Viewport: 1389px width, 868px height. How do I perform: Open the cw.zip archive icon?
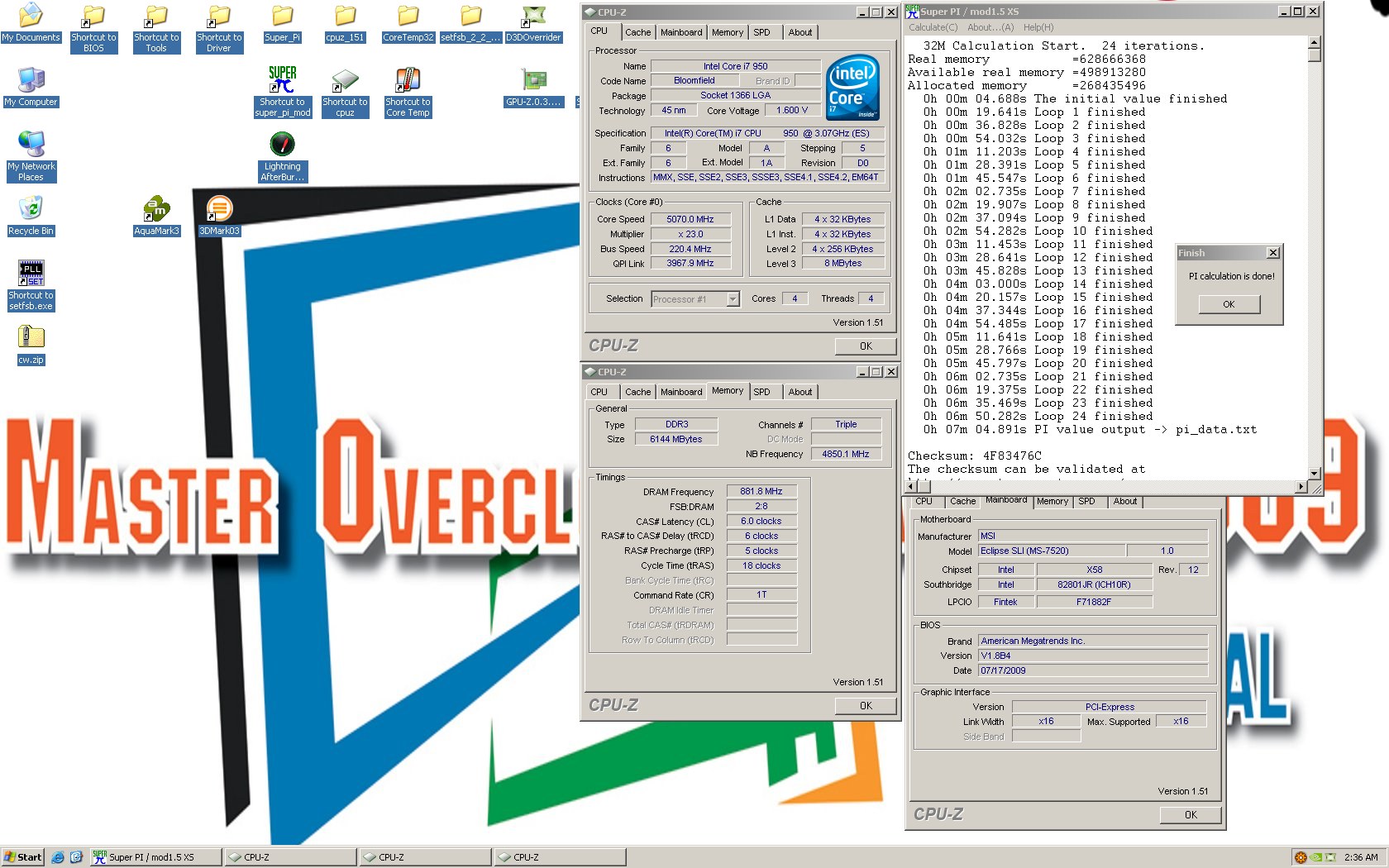(x=31, y=346)
